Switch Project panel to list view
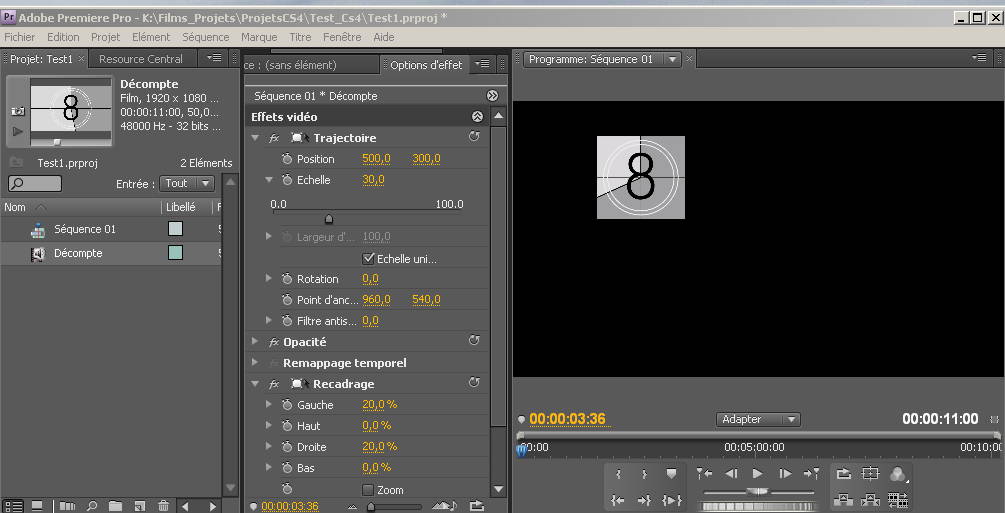This screenshot has width=1005, height=513. click(13, 506)
